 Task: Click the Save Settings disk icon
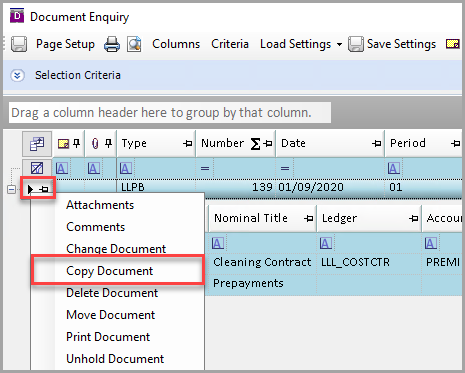click(355, 44)
